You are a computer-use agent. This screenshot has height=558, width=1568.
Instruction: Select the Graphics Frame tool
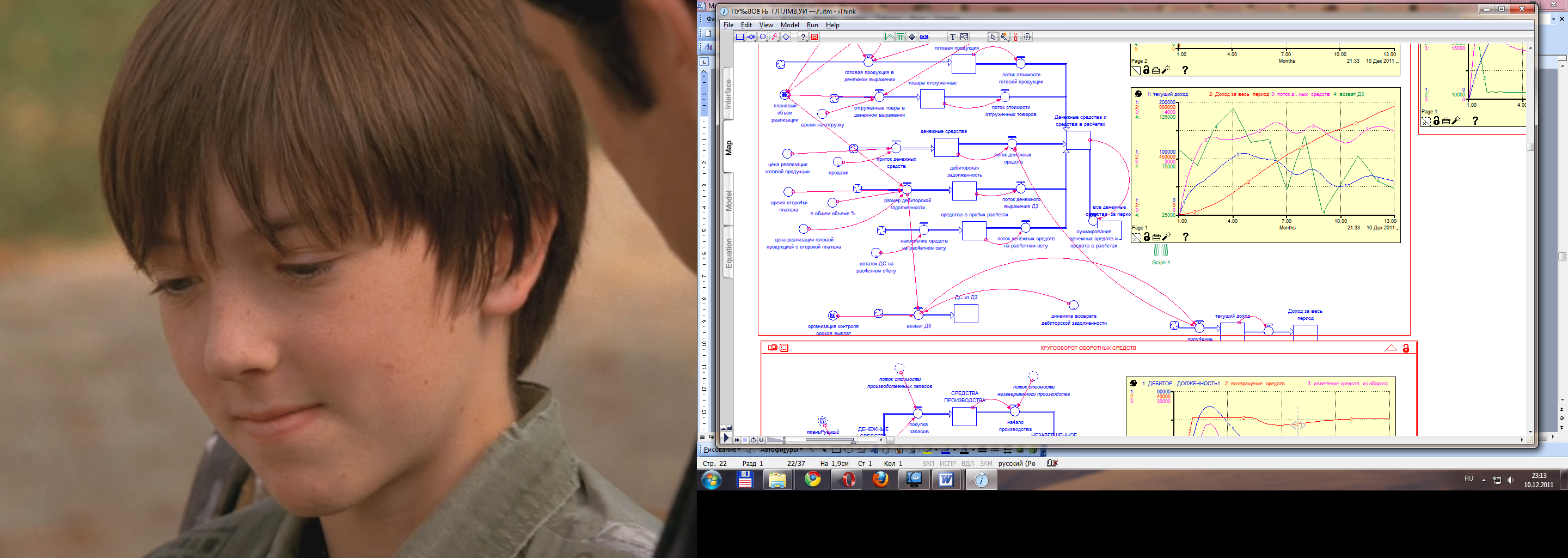965,37
